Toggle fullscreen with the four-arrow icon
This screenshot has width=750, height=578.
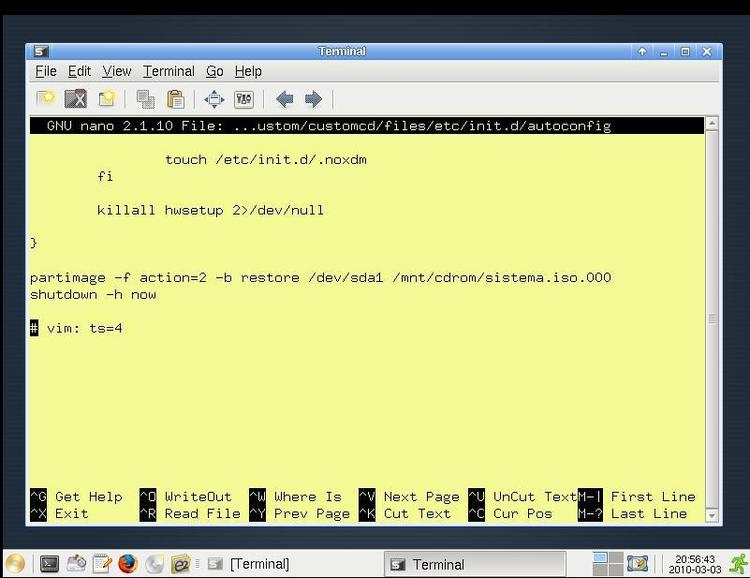214,99
